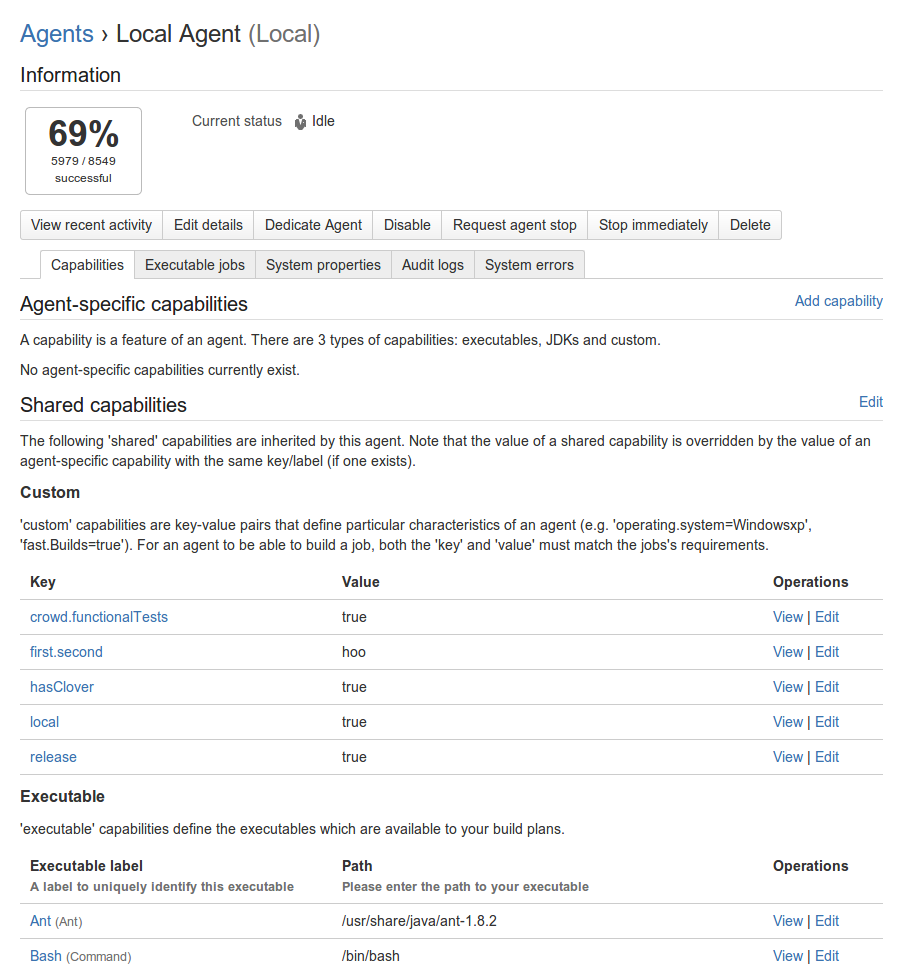Open the Ant executable label link
The image size is (903, 971).
click(x=40, y=921)
